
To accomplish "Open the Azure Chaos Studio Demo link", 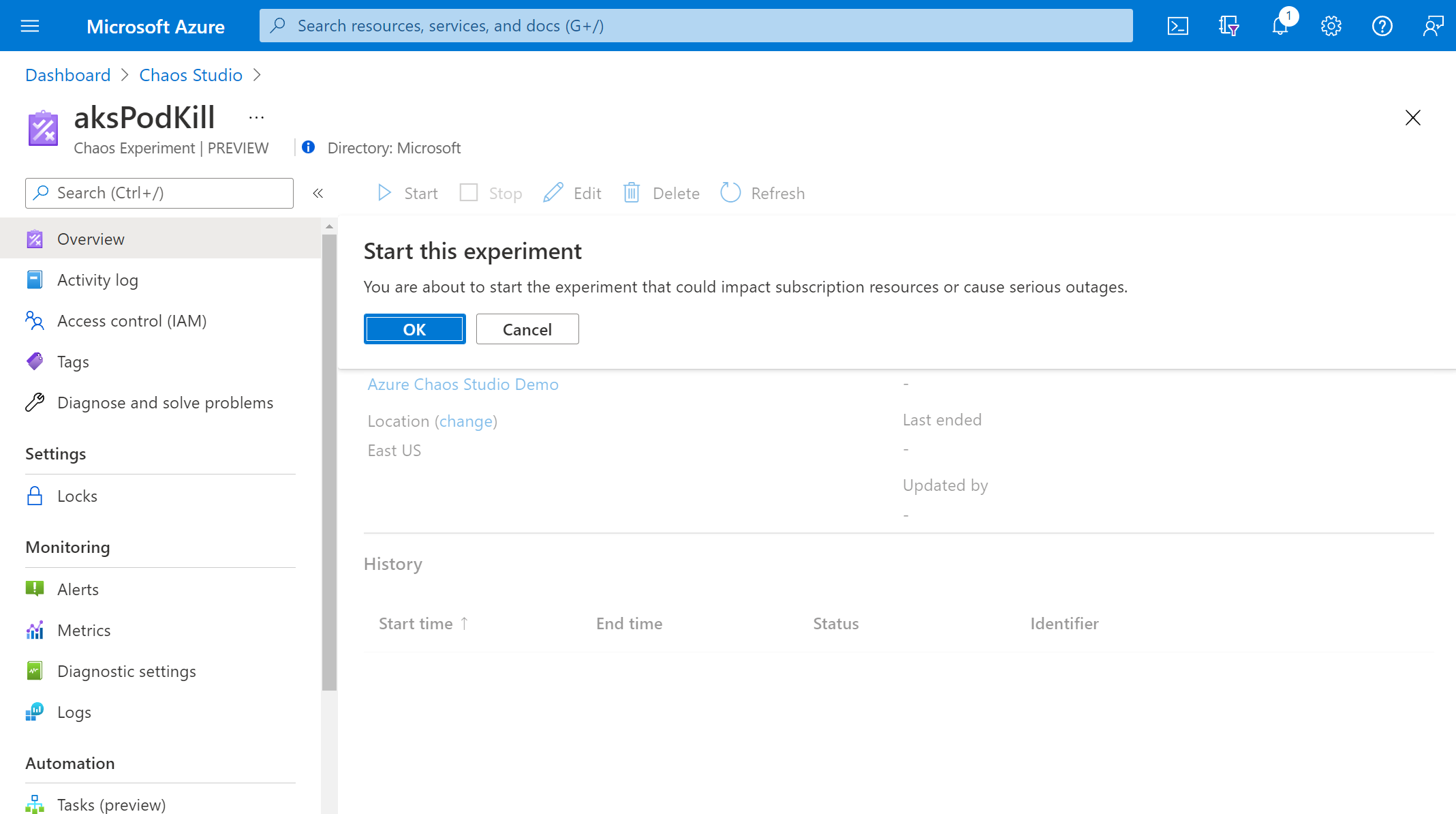I will (463, 384).
